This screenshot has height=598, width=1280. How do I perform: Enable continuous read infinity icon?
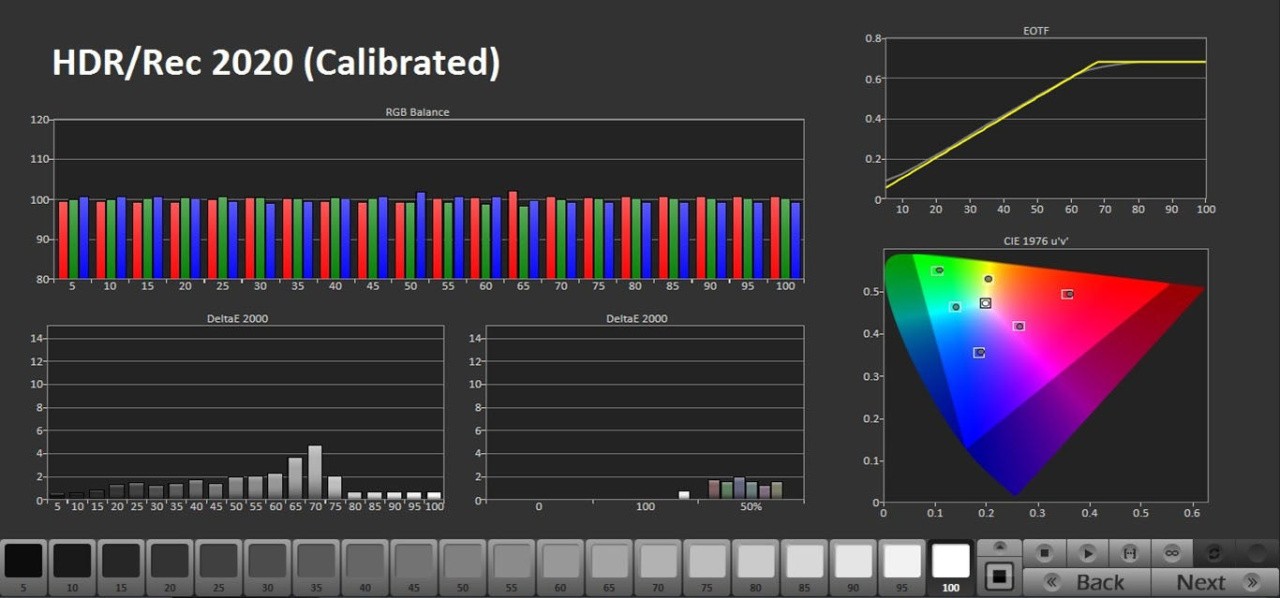(1172, 552)
